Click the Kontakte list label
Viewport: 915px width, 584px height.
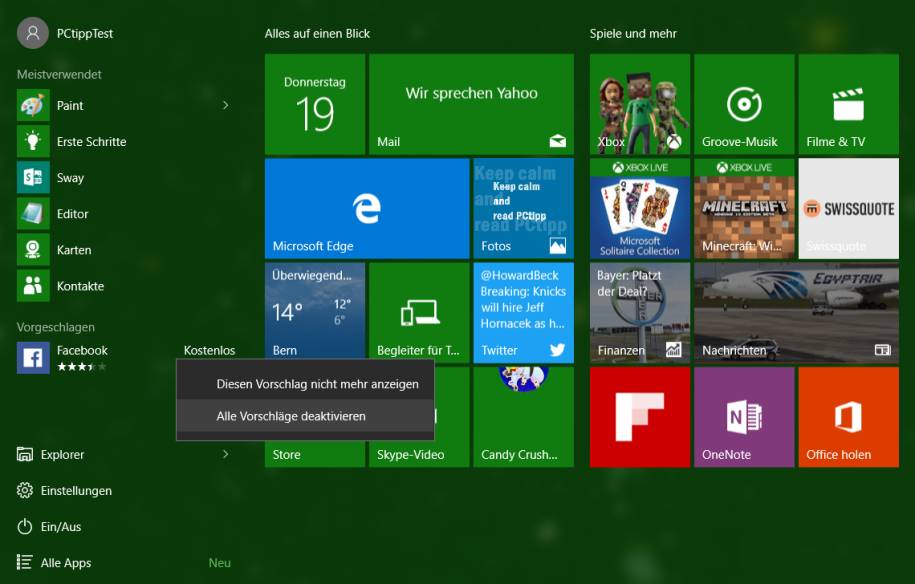81,286
